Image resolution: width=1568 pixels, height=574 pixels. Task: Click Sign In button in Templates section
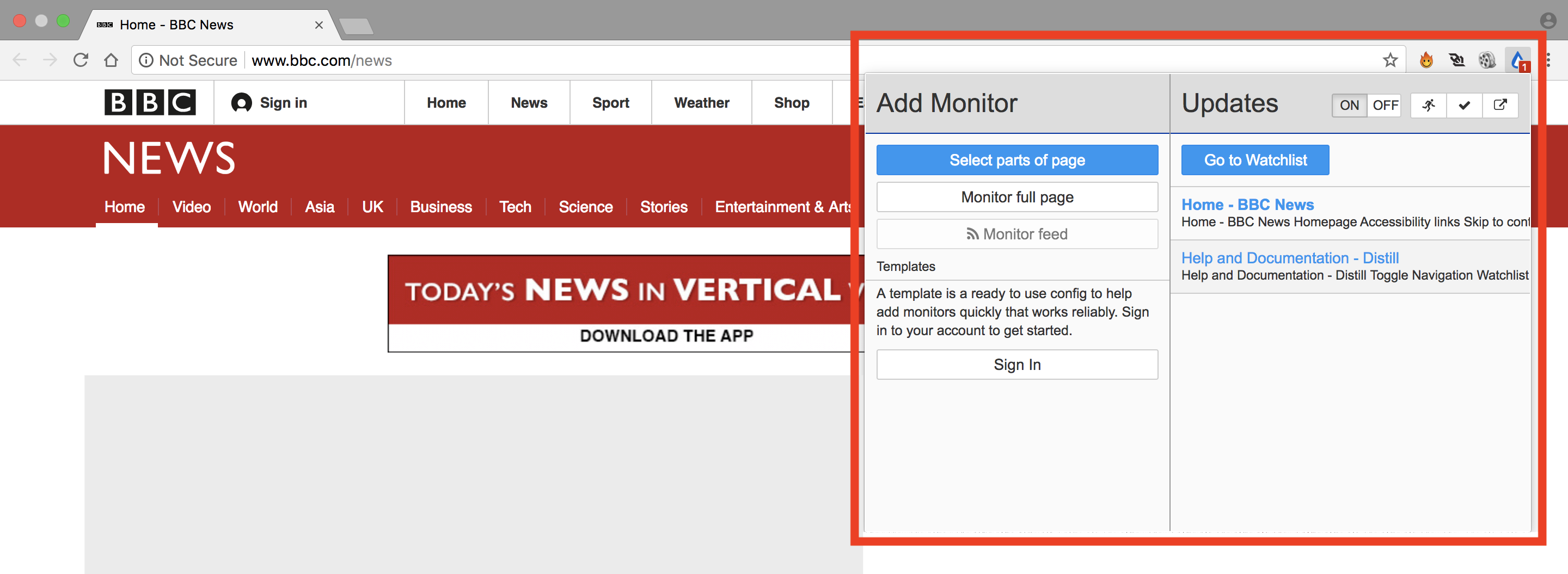coord(1017,364)
